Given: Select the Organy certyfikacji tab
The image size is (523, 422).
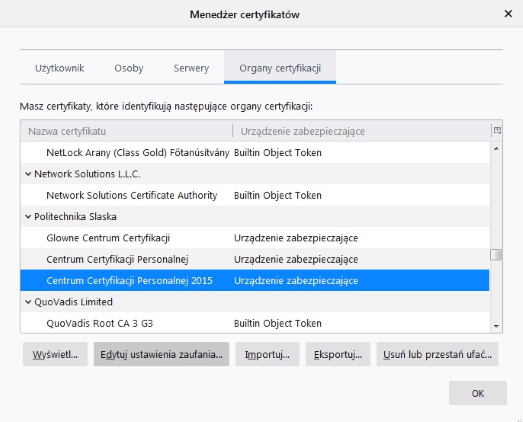Looking at the screenshot, I should pos(280,68).
